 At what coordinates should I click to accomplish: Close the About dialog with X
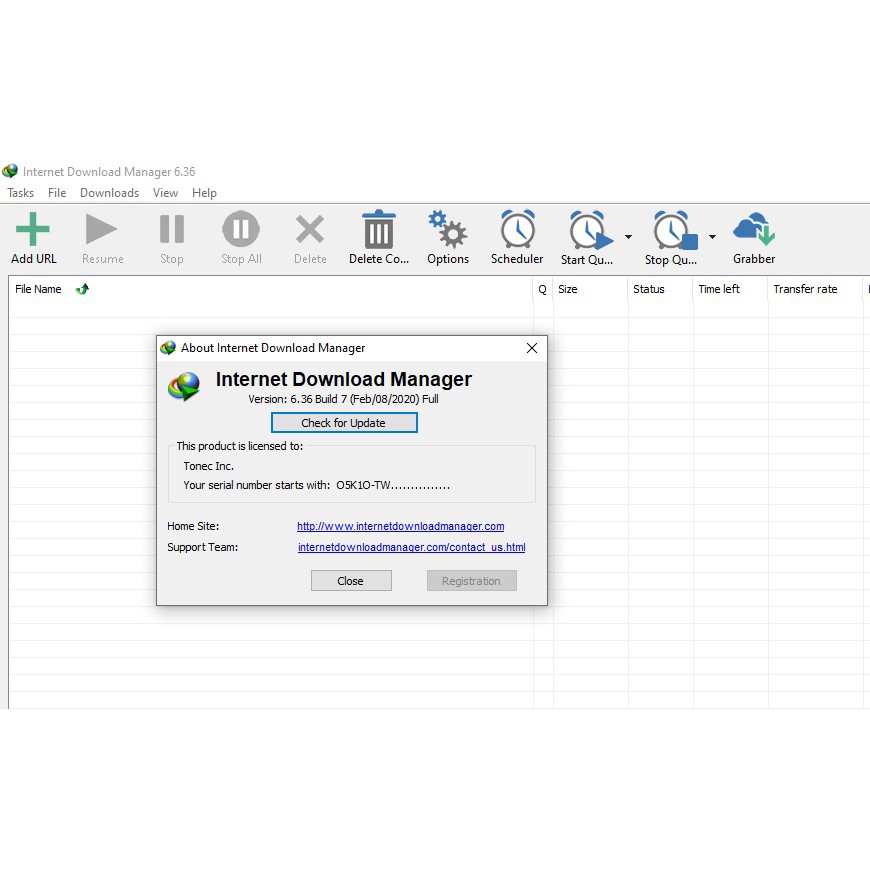pos(532,348)
